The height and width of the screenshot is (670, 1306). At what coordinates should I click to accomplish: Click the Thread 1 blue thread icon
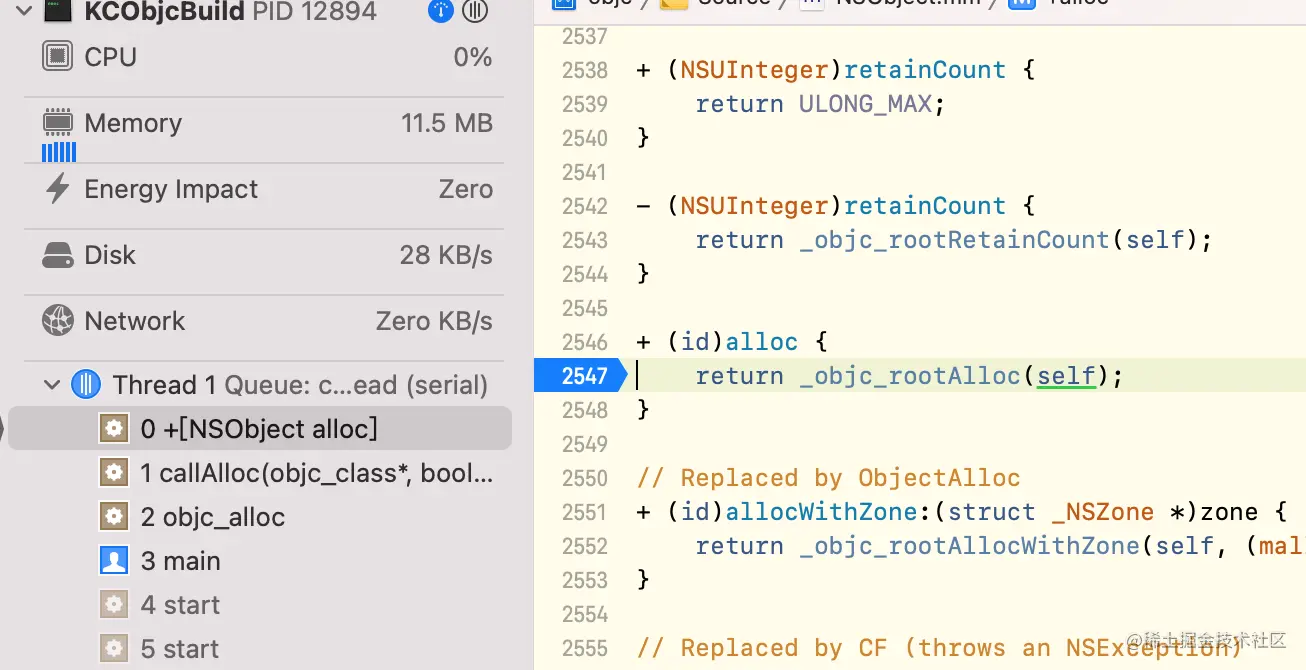(86, 385)
